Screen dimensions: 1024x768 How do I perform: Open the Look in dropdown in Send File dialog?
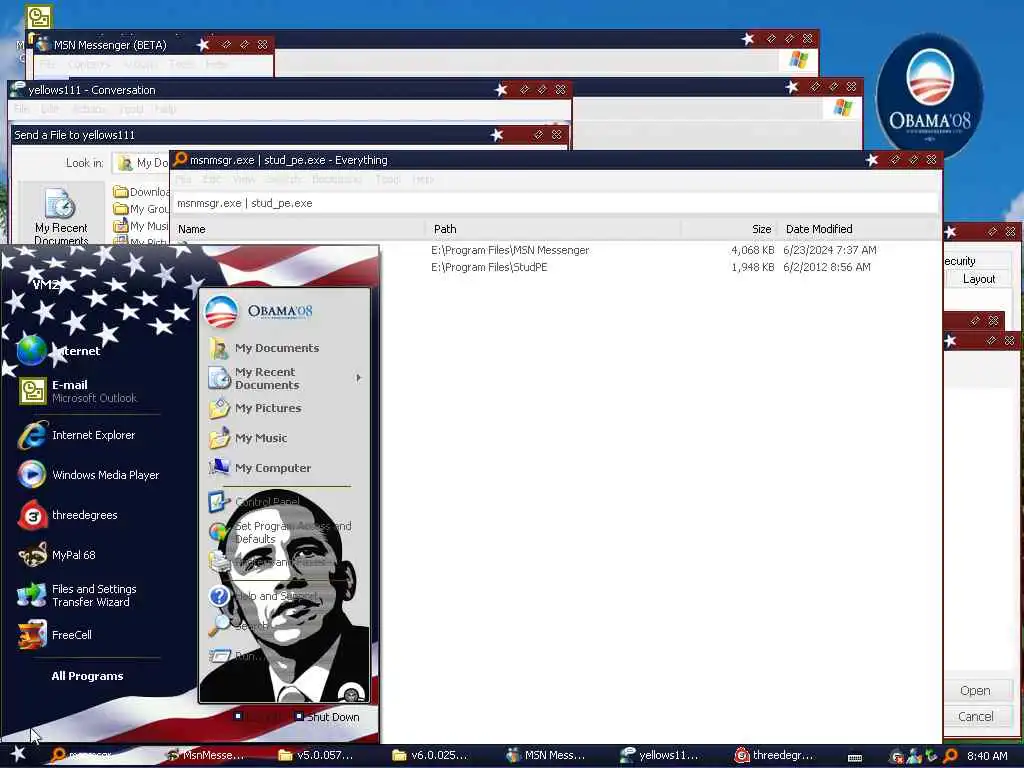tap(141, 163)
